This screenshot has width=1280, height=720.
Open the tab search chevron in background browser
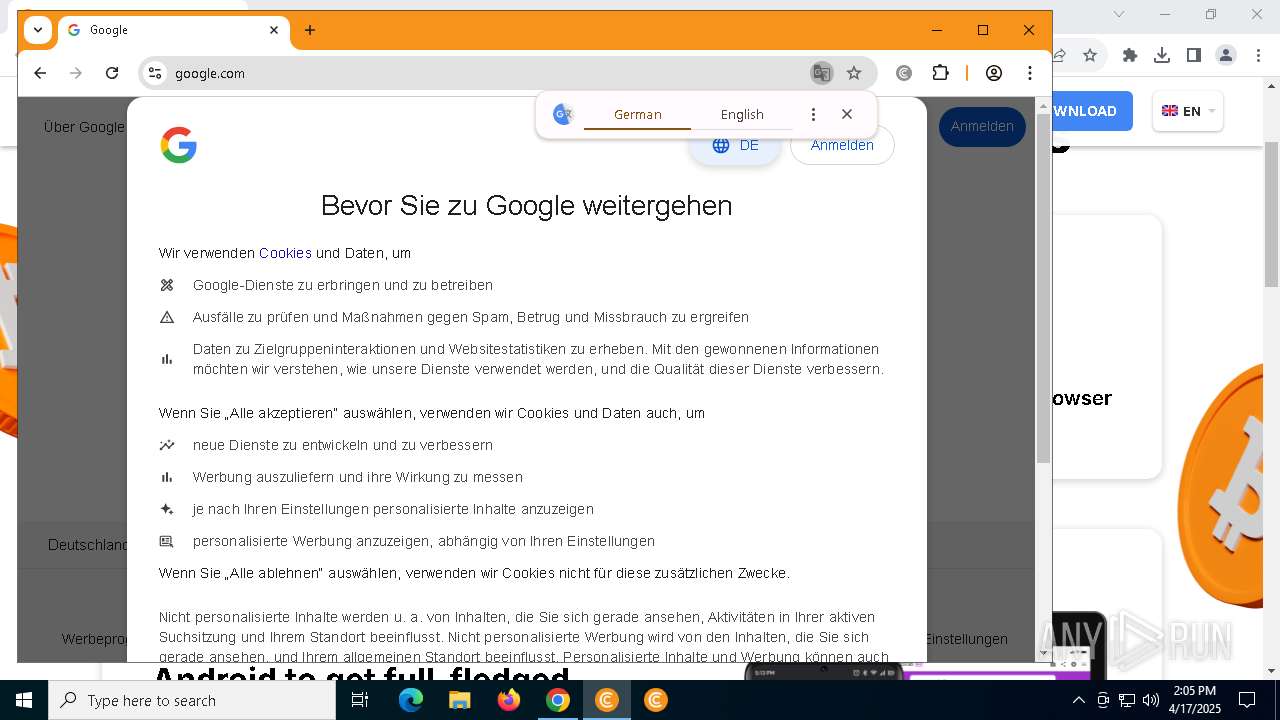[x=1119, y=14]
